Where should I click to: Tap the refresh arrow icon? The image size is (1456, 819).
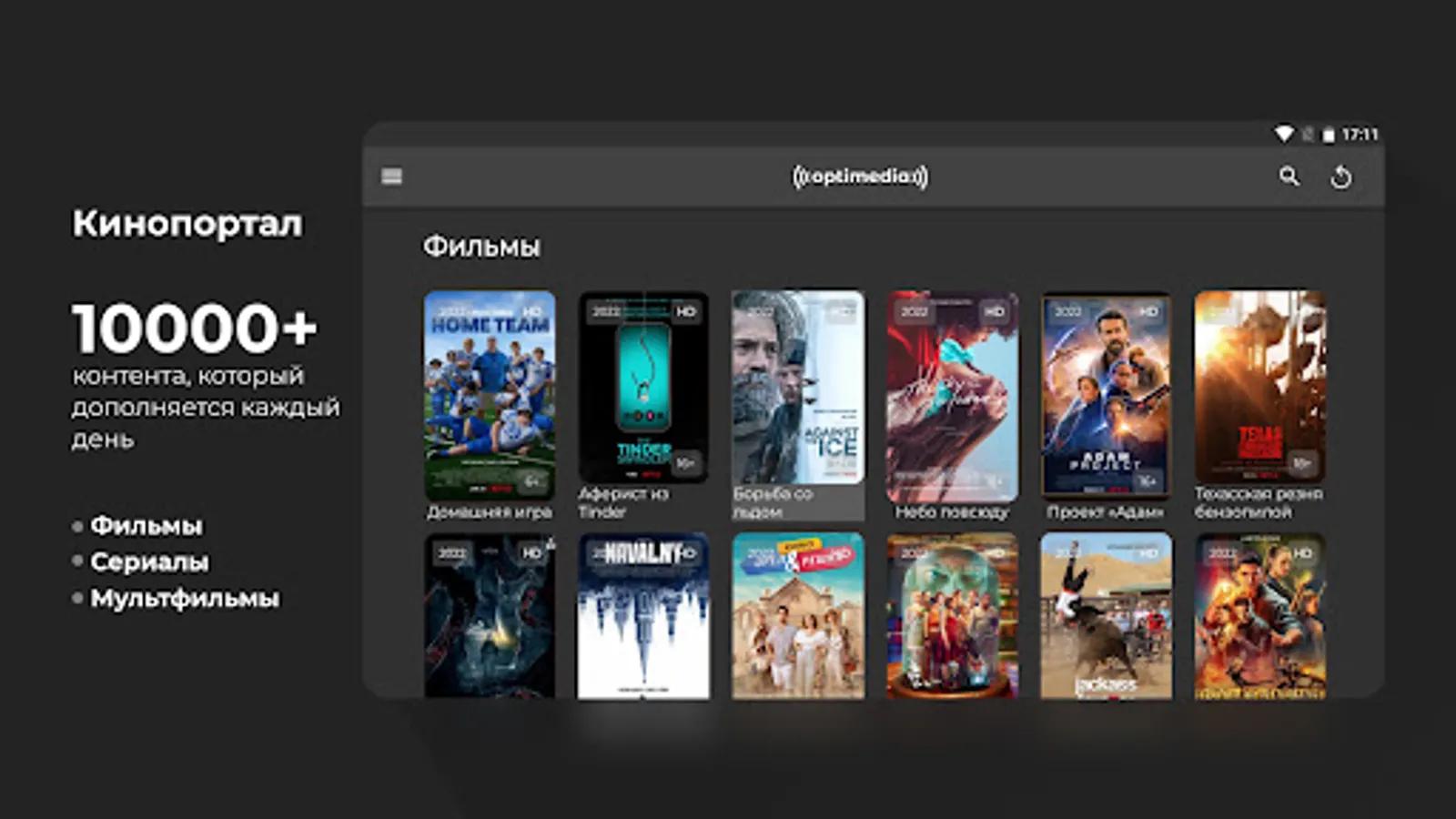1340,177
